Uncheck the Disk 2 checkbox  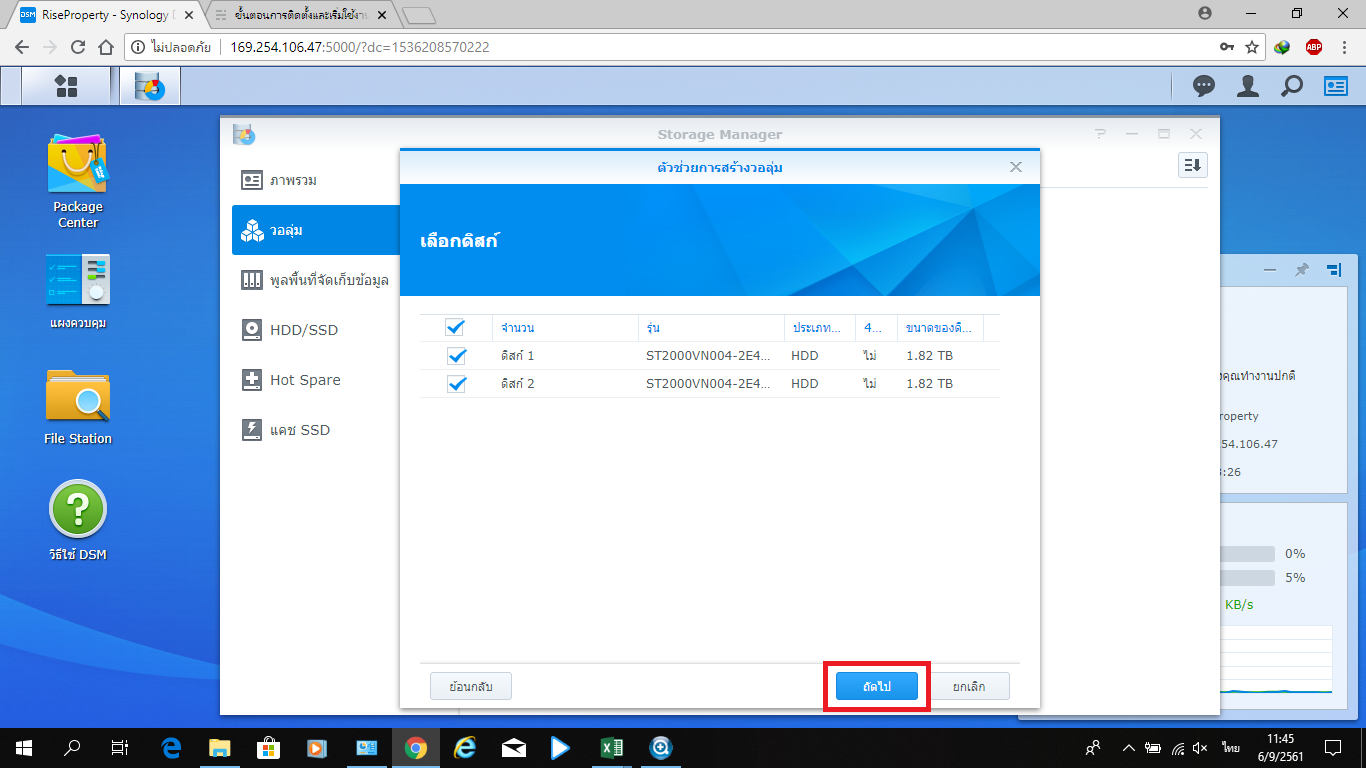tap(456, 384)
